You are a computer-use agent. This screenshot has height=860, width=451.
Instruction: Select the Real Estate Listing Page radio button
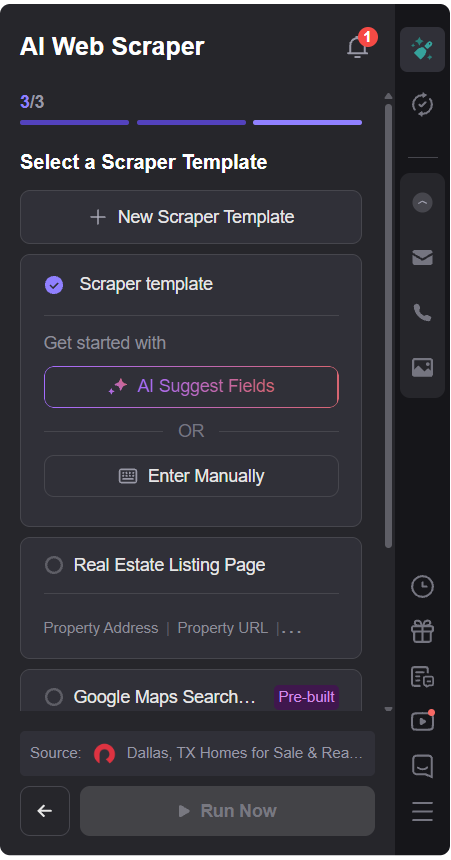[x=54, y=565]
